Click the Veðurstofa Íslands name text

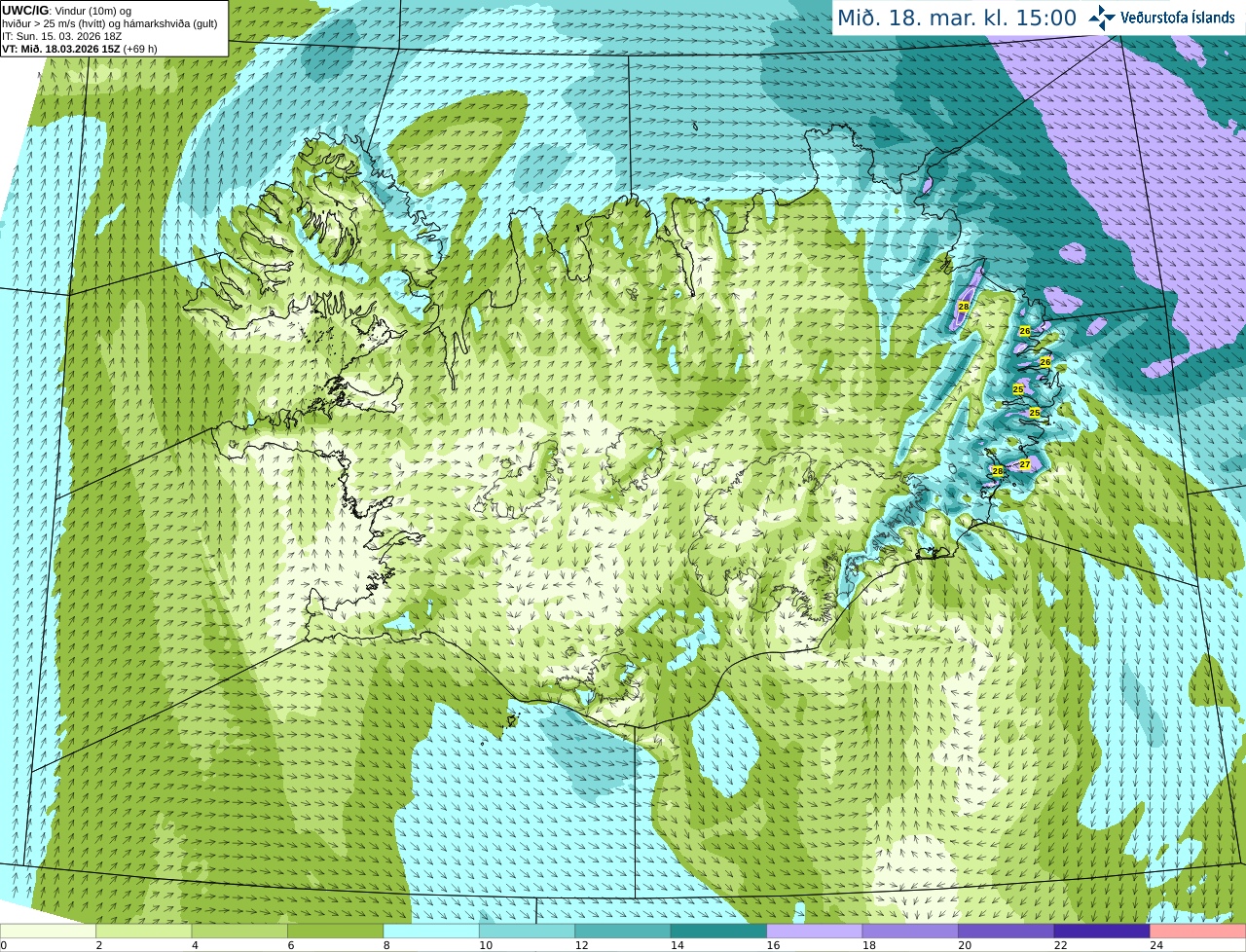click(x=1178, y=18)
